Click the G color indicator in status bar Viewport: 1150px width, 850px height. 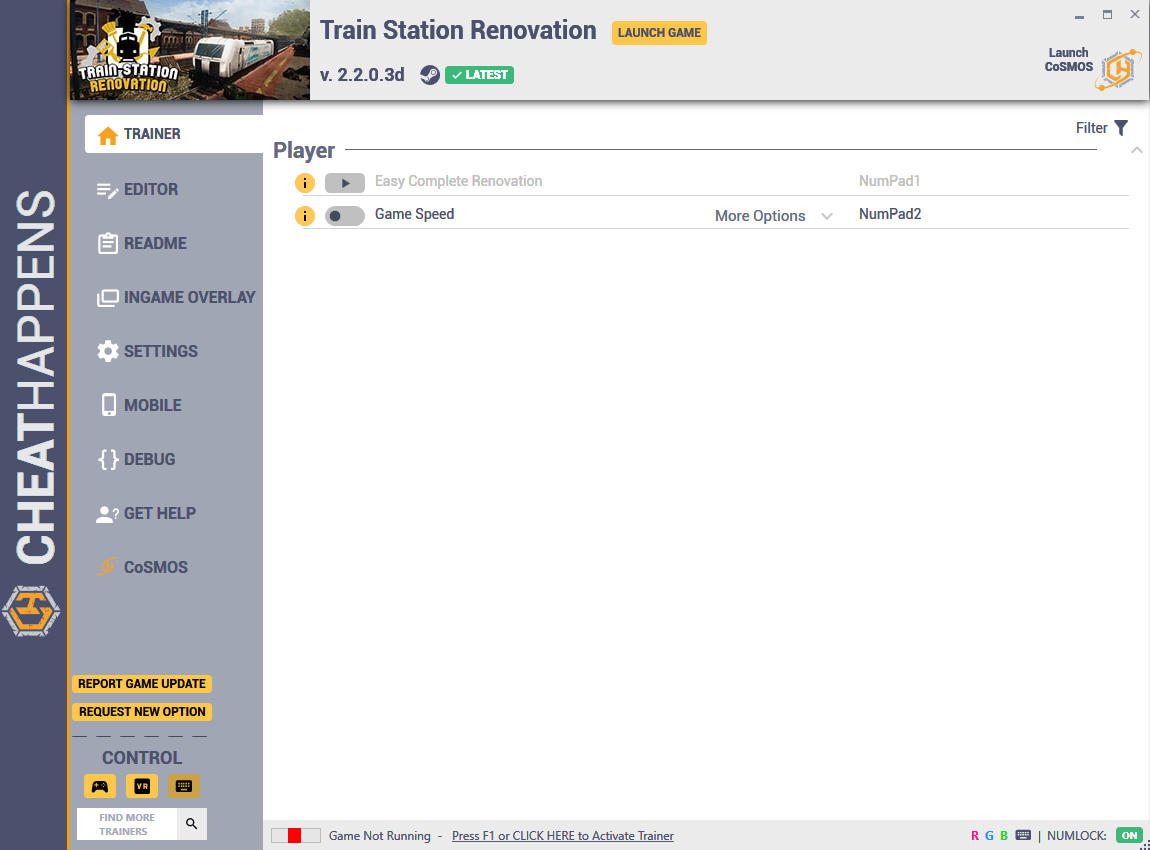(x=989, y=835)
